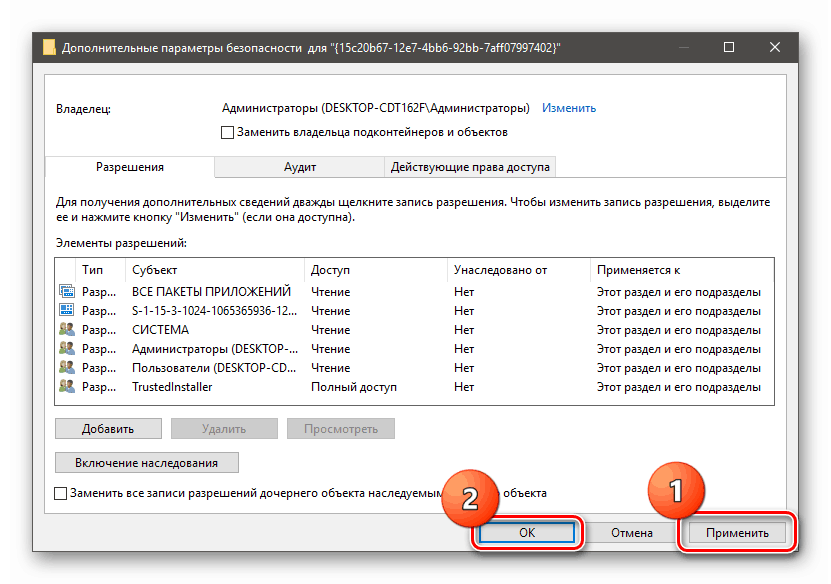This screenshot has height=584, width=831.
Task: Select the S-1-15-3-1024-1065365936 entry
Action: (414, 311)
